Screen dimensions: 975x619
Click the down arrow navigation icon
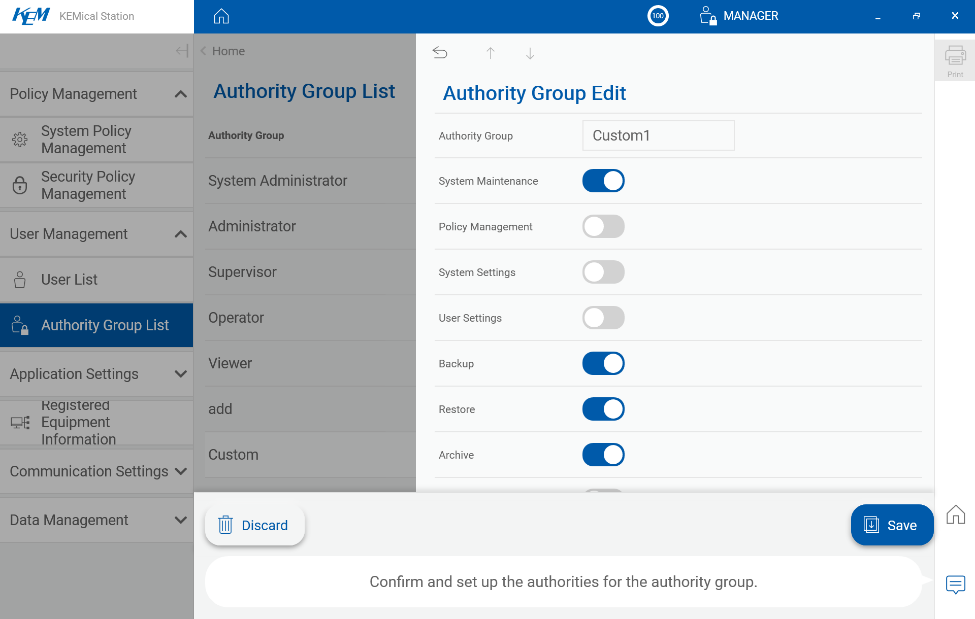coord(530,53)
